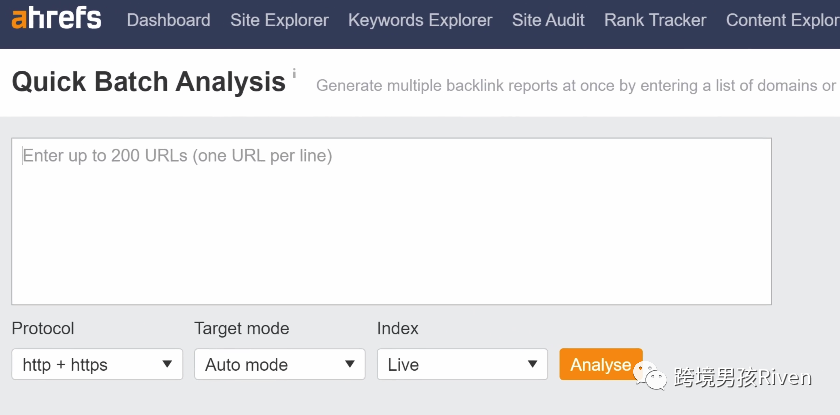Click the "跨境男孩Riven" watermark text

743,377
